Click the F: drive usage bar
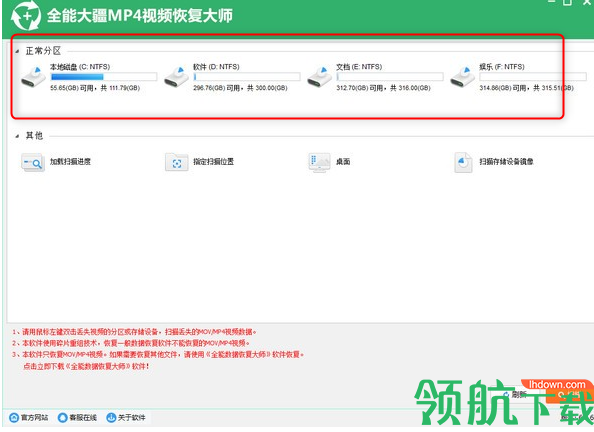This screenshot has width=594, height=432. pyautogui.click(x=533, y=77)
